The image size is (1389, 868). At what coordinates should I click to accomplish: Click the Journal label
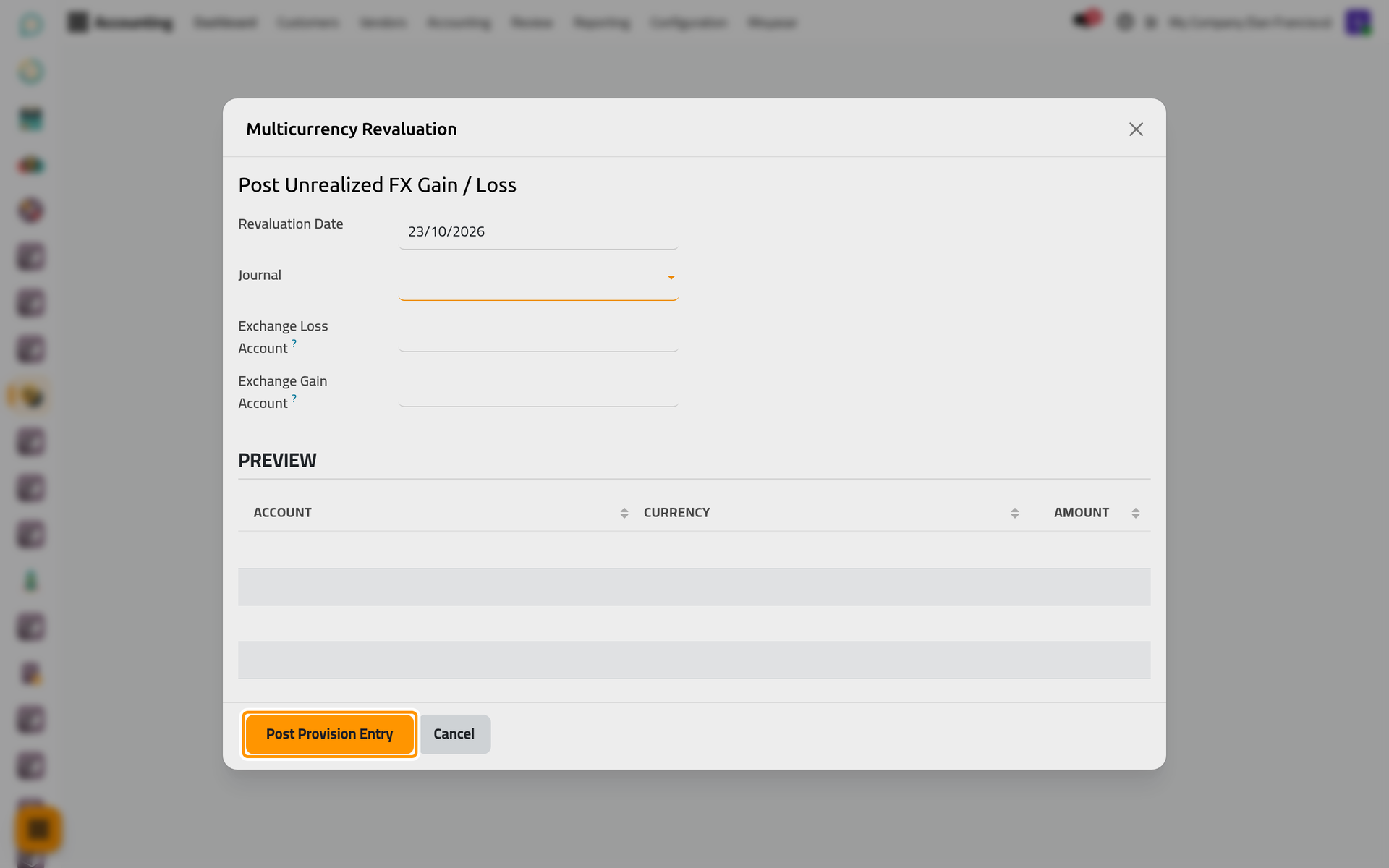(260, 276)
